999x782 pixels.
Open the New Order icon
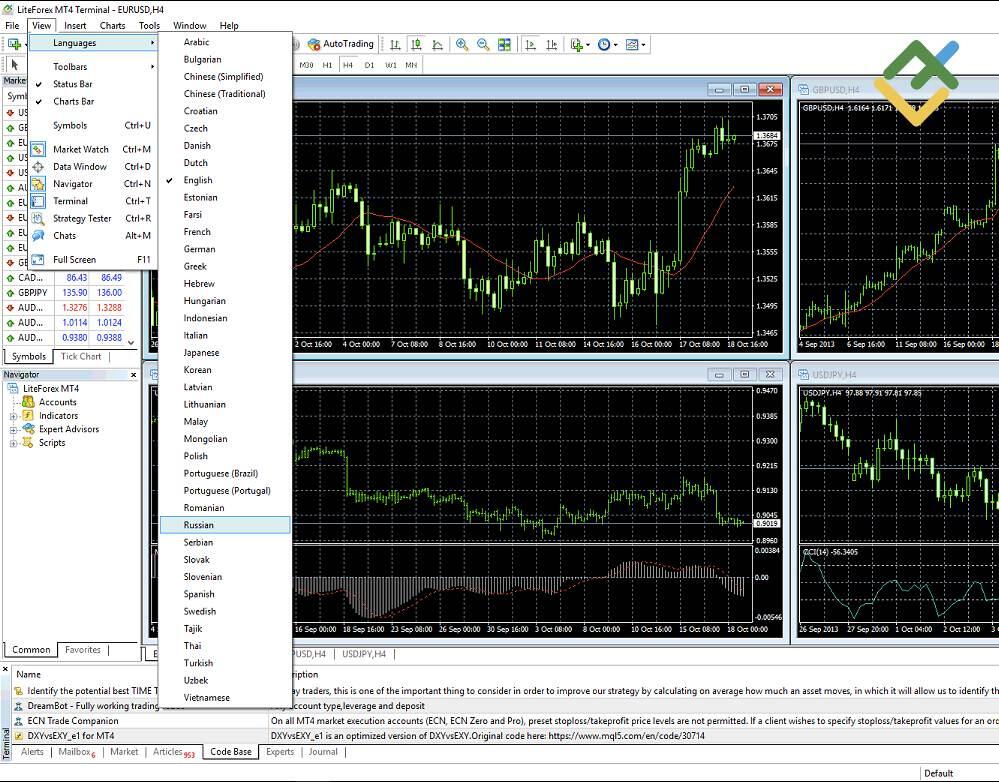click(576, 44)
